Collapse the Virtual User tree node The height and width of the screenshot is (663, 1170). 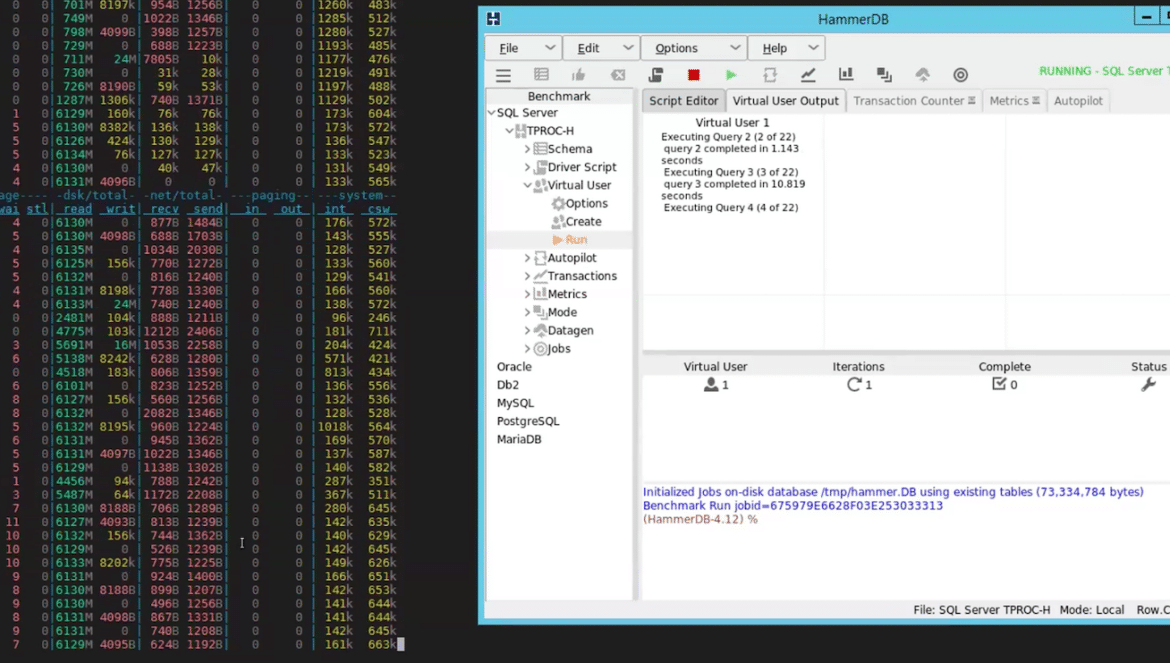coord(528,185)
